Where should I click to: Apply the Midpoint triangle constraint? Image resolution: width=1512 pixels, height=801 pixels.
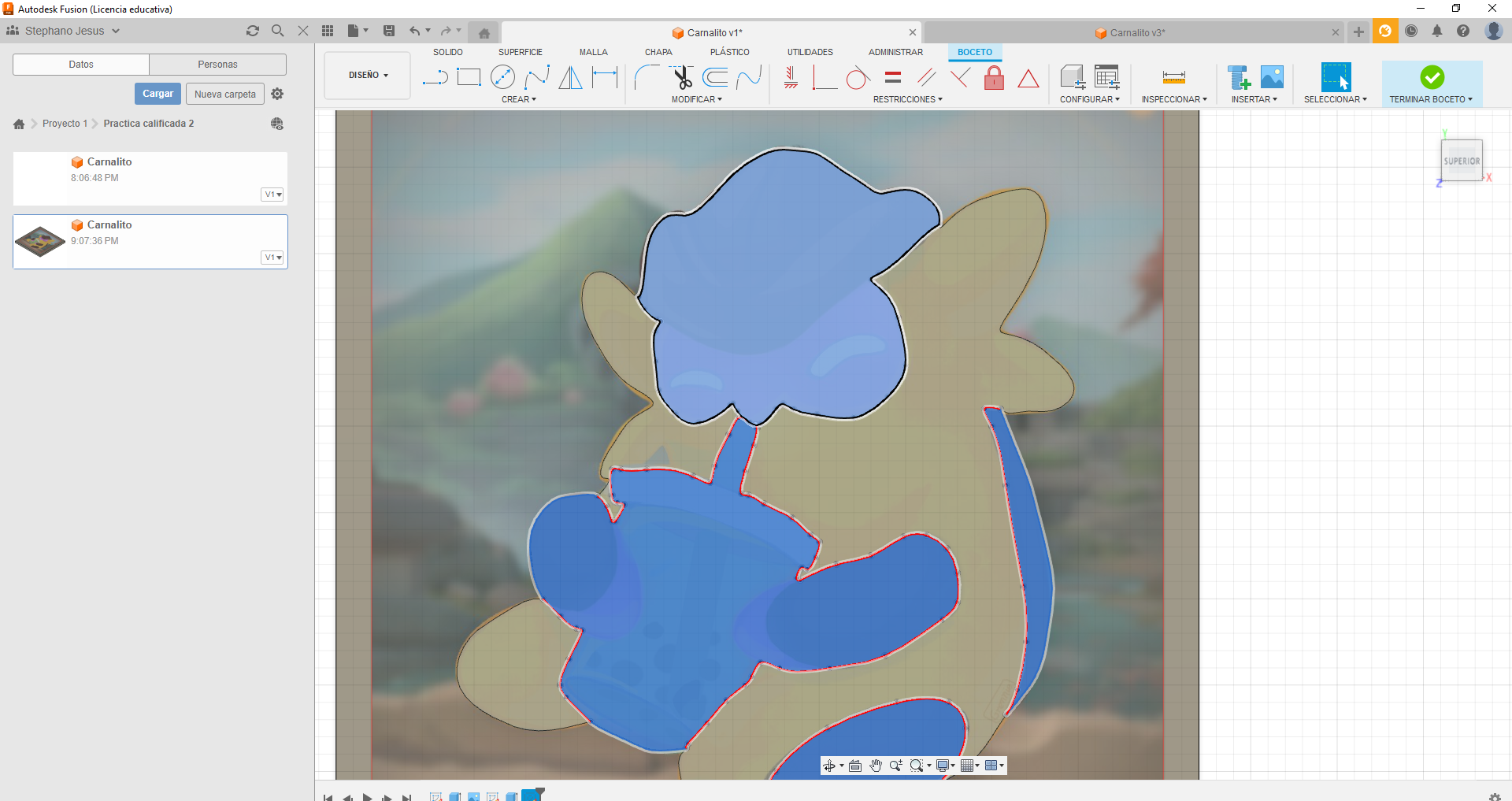(1028, 78)
